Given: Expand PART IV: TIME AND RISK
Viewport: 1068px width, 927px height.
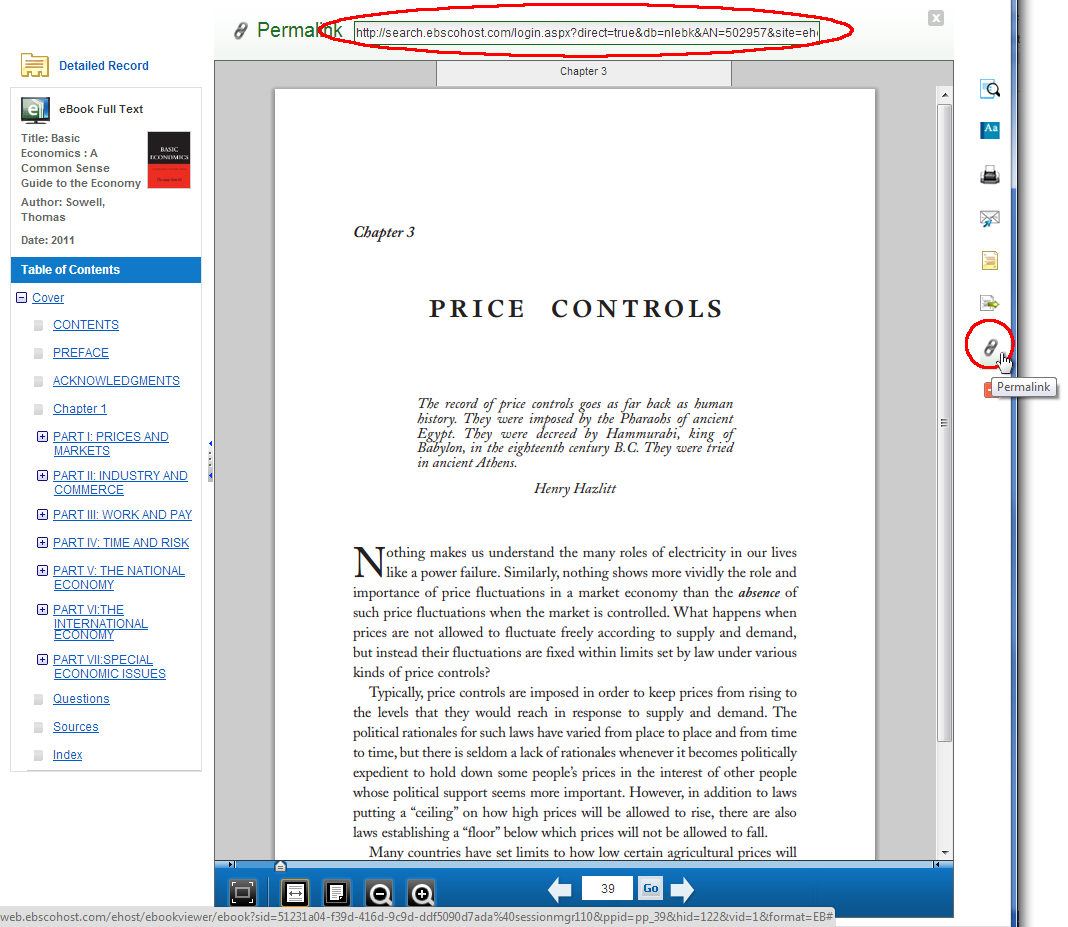Looking at the screenshot, I should tap(42, 542).
